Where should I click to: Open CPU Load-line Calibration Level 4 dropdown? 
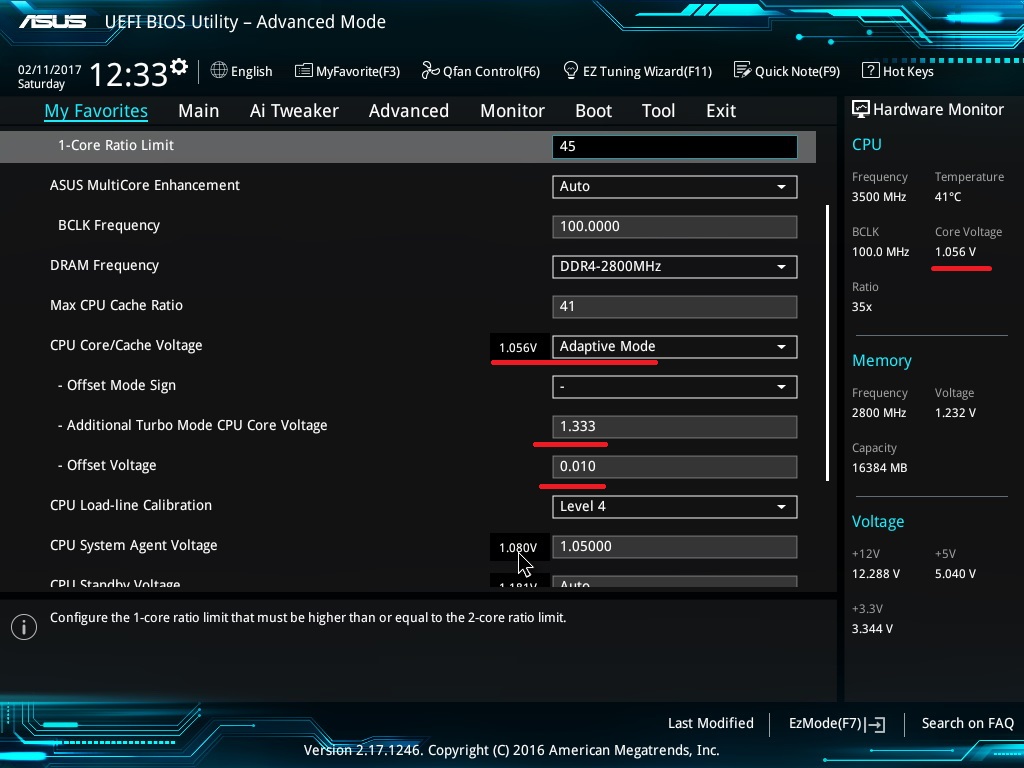point(675,507)
